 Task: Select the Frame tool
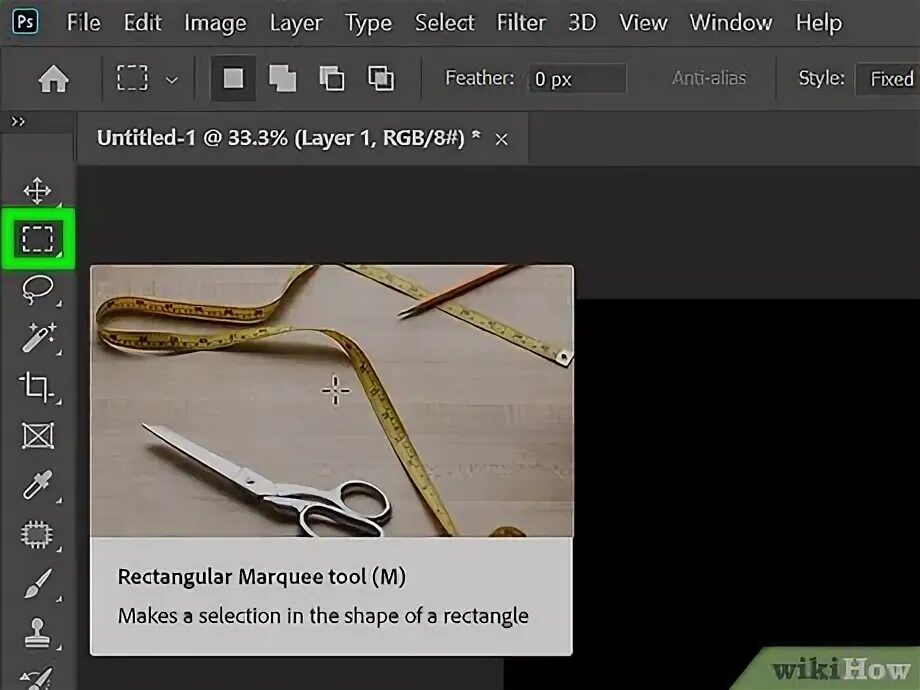tap(38, 436)
